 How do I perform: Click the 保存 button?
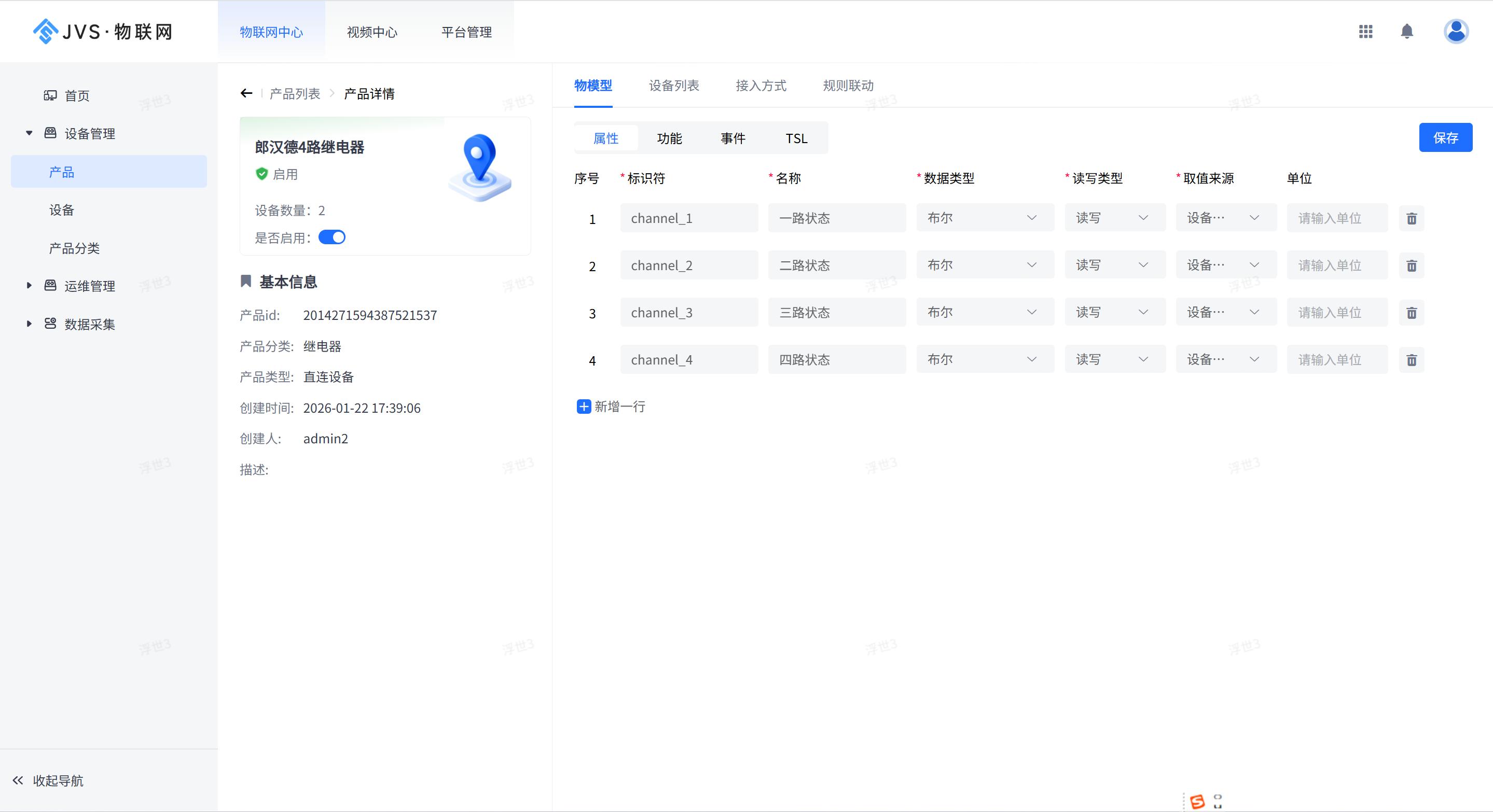click(x=1445, y=138)
